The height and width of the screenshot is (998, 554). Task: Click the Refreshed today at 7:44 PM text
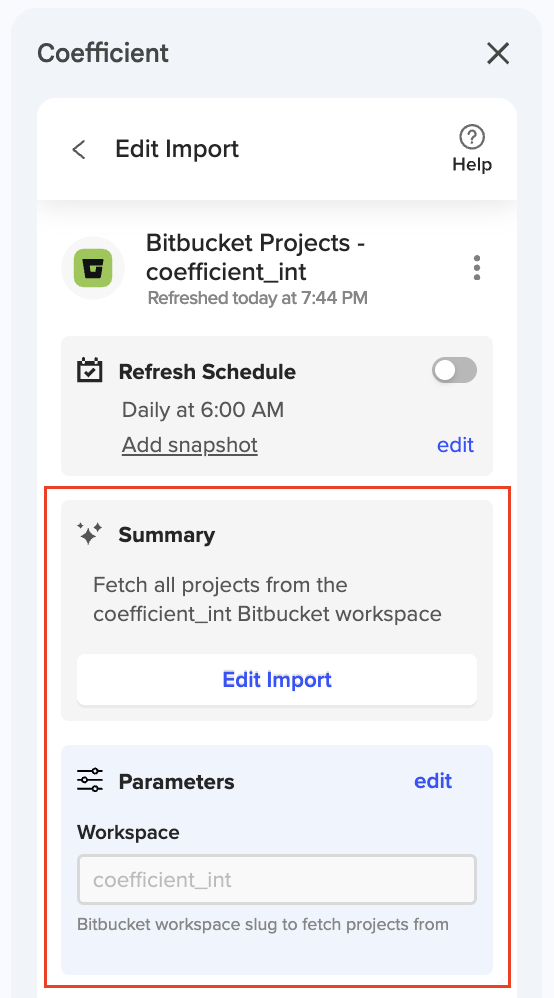coord(257,298)
